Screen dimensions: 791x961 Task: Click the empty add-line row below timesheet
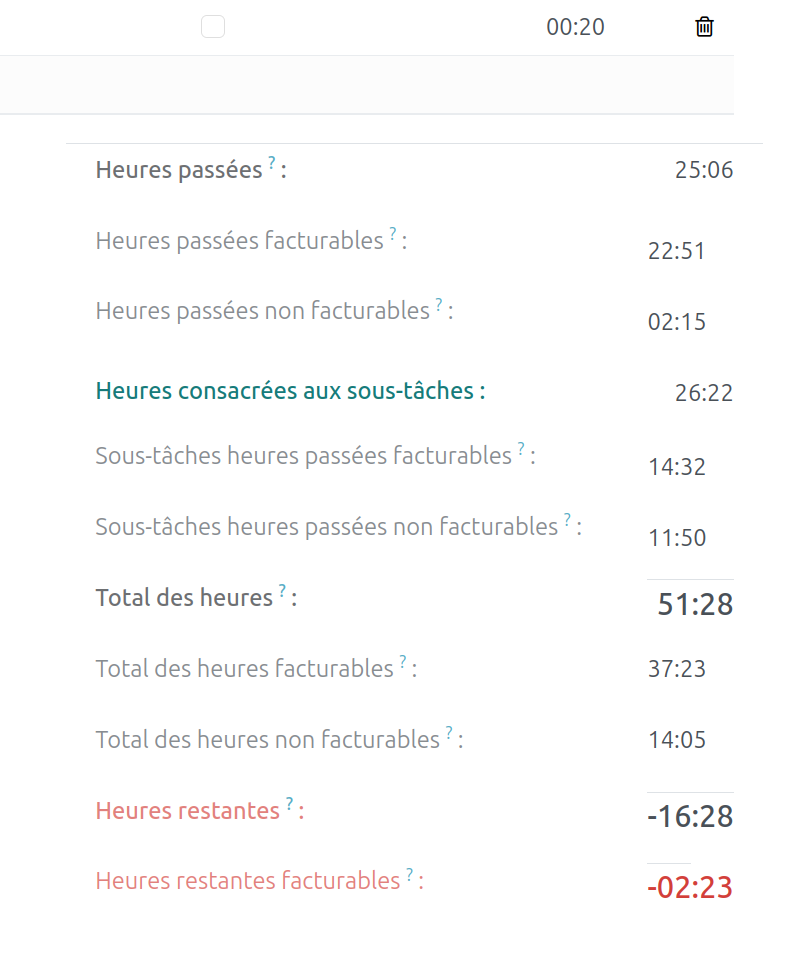pyautogui.click(x=366, y=85)
